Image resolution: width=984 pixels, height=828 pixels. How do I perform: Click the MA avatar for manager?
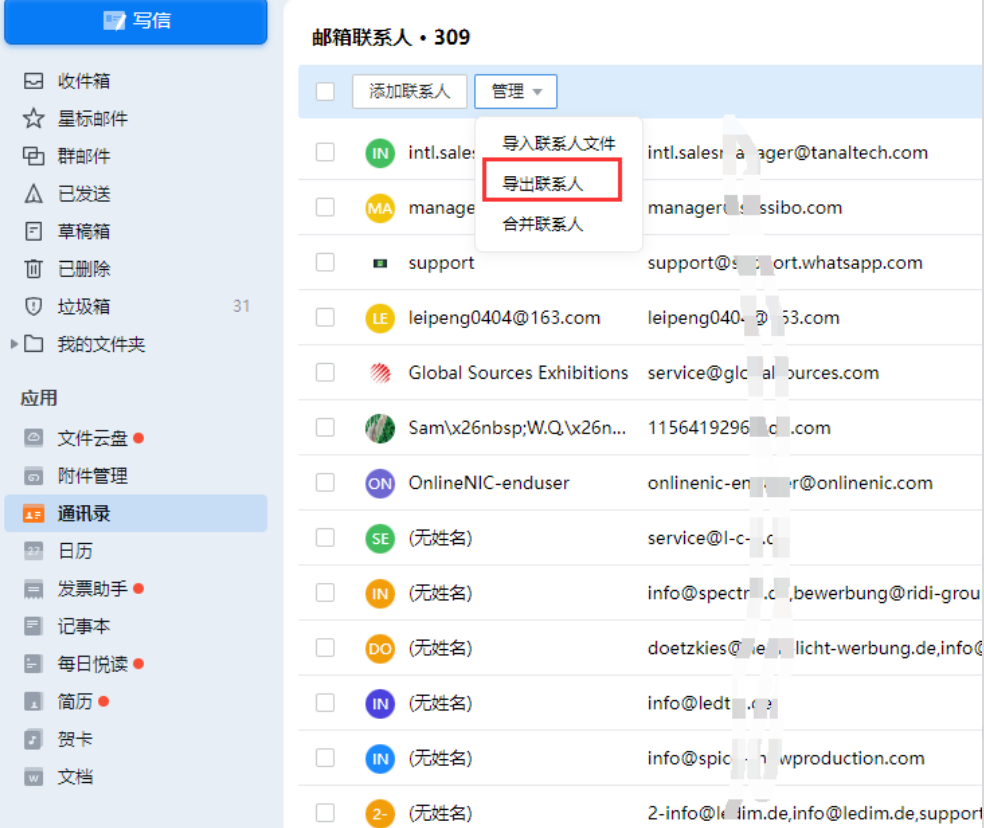pyautogui.click(x=380, y=208)
